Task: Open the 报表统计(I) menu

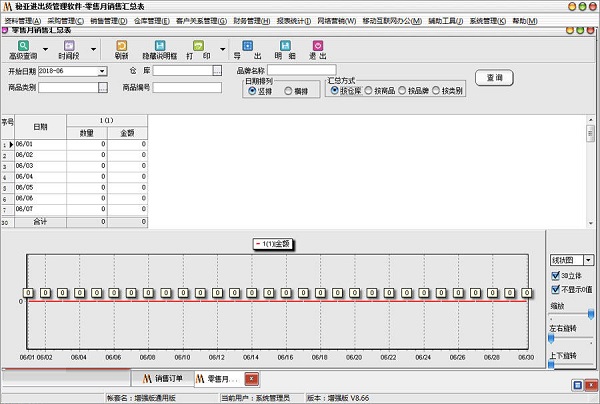Action: 294,21
